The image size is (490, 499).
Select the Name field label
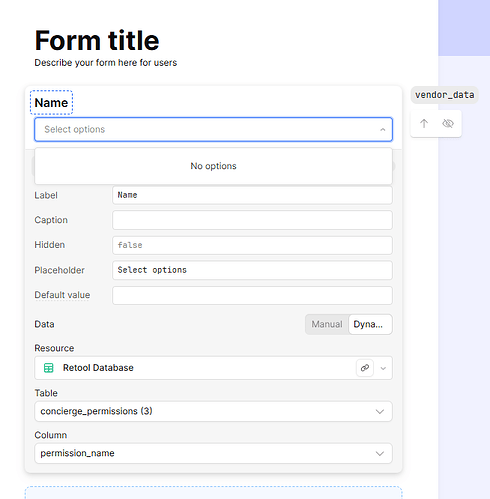pos(51,103)
